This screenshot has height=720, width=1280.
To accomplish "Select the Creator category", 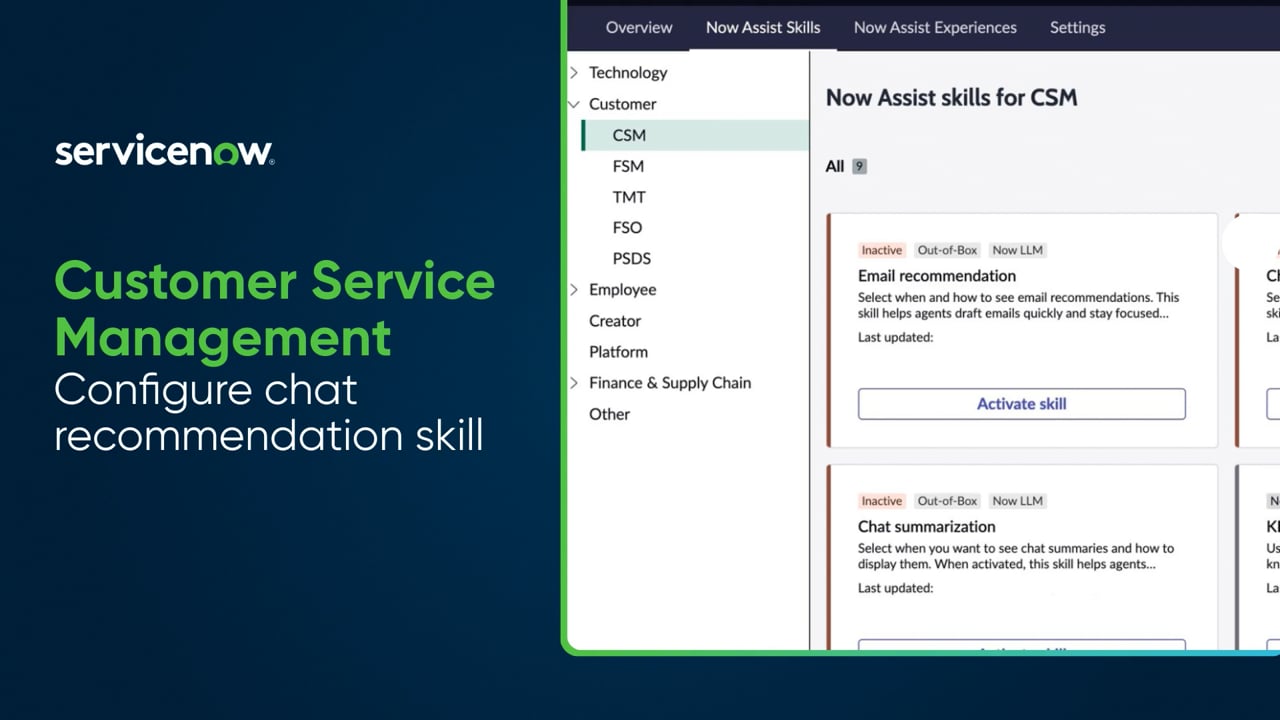I will pyautogui.click(x=615, y=320).
